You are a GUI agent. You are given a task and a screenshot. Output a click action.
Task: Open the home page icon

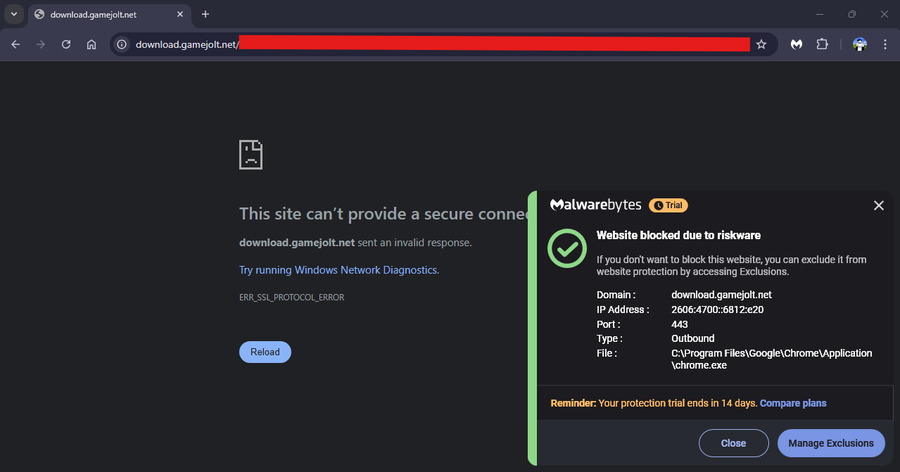coord(91,44)
